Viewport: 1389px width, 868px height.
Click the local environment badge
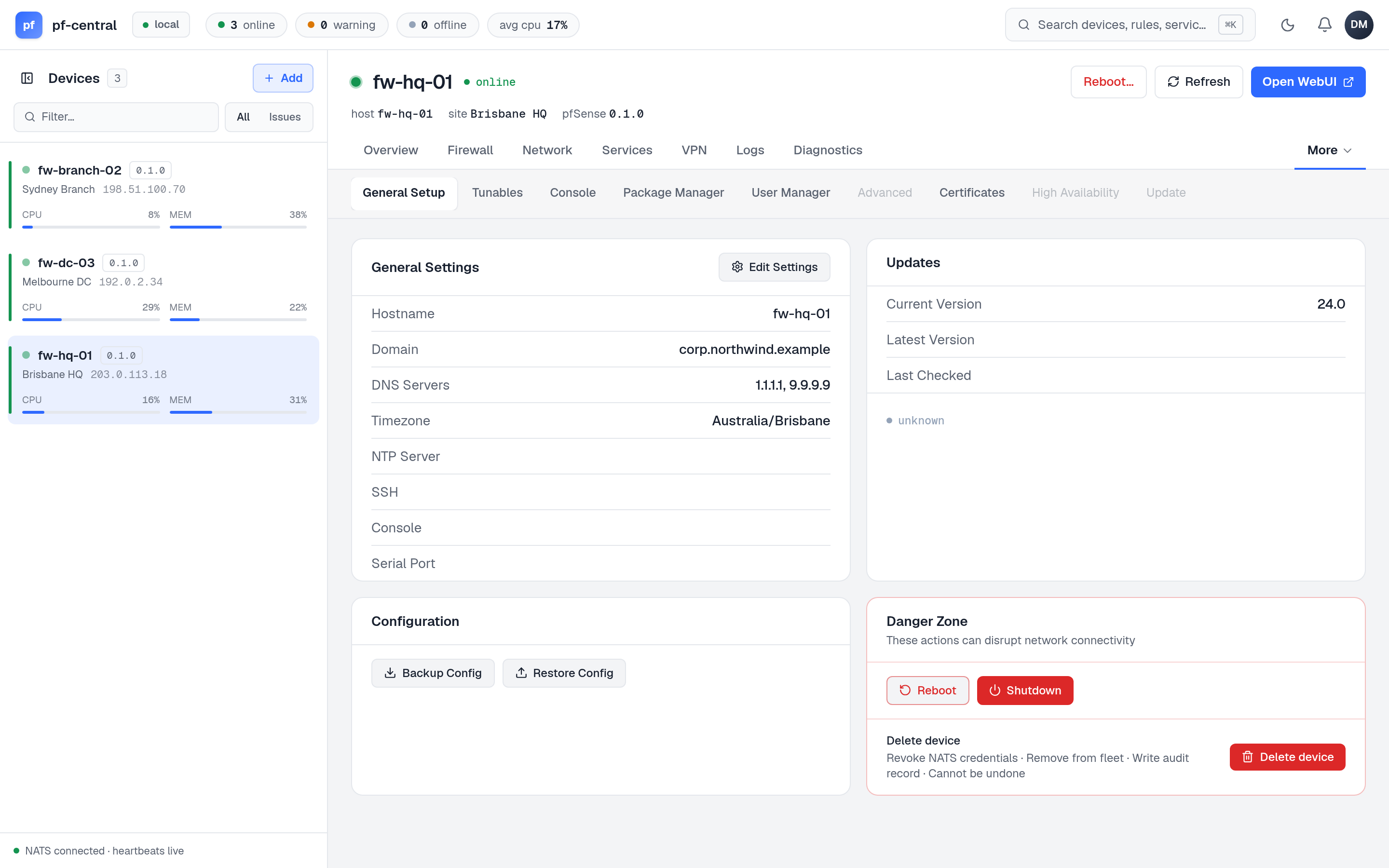pos(161,25)
